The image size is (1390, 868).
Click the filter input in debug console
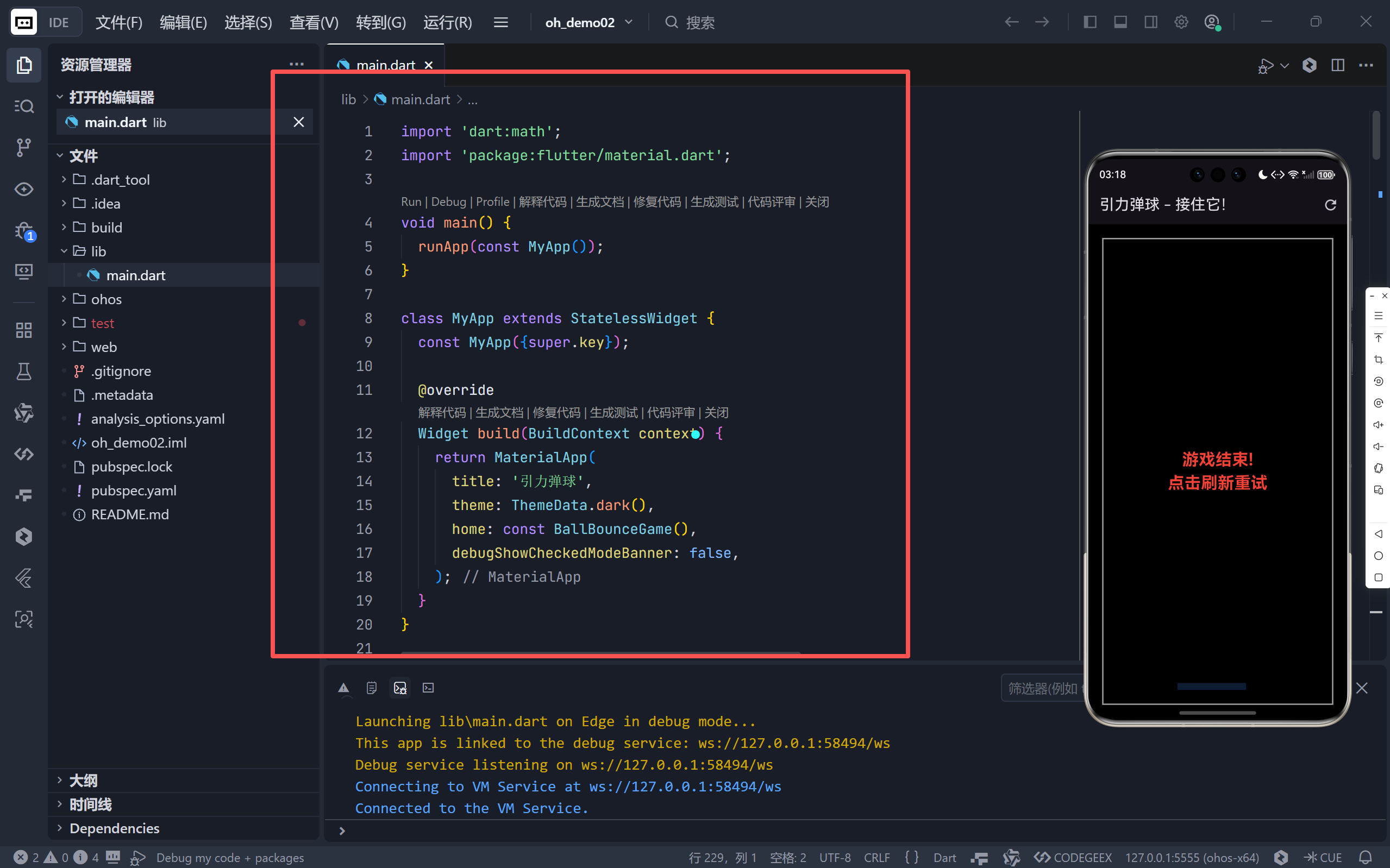coord(1042,688)
